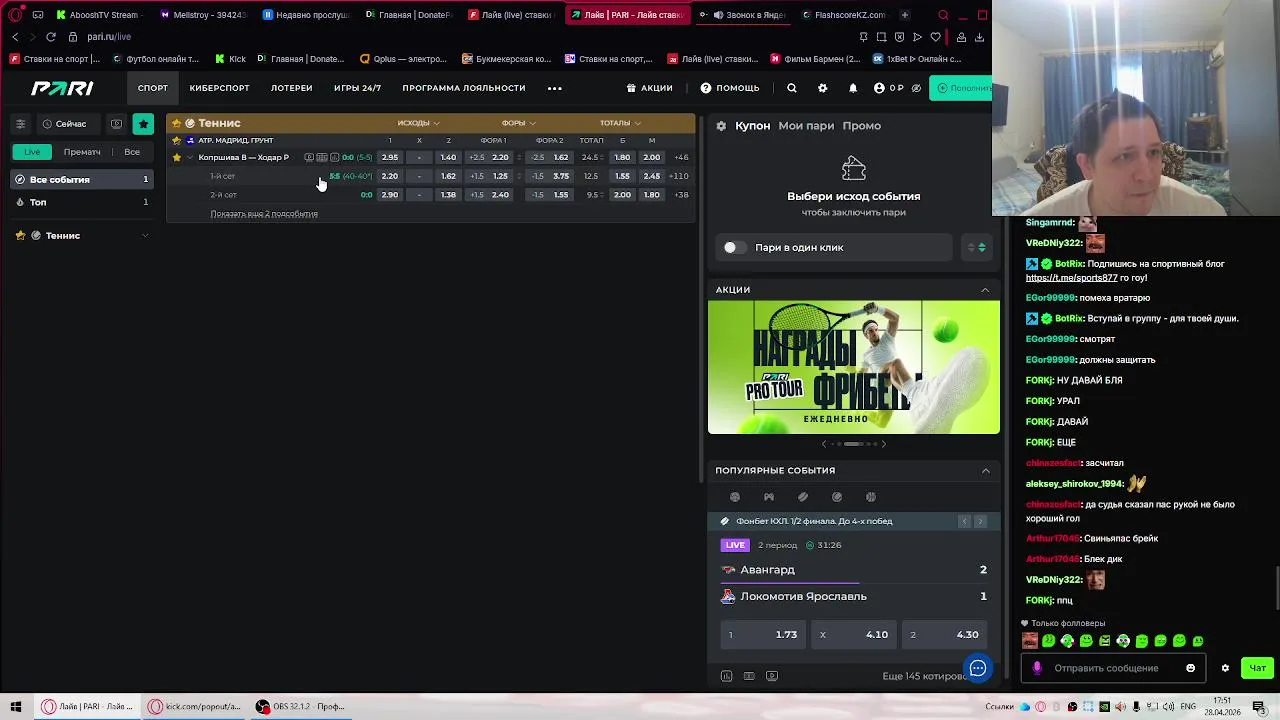
Task: Select the esports gamepad popular filter
Action: click(769, 497)
